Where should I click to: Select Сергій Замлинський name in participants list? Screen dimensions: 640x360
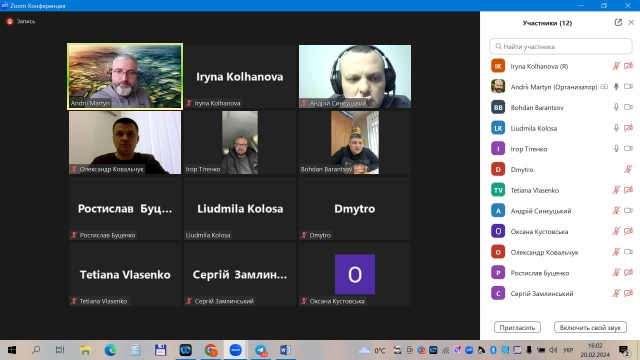pos(542,293)
